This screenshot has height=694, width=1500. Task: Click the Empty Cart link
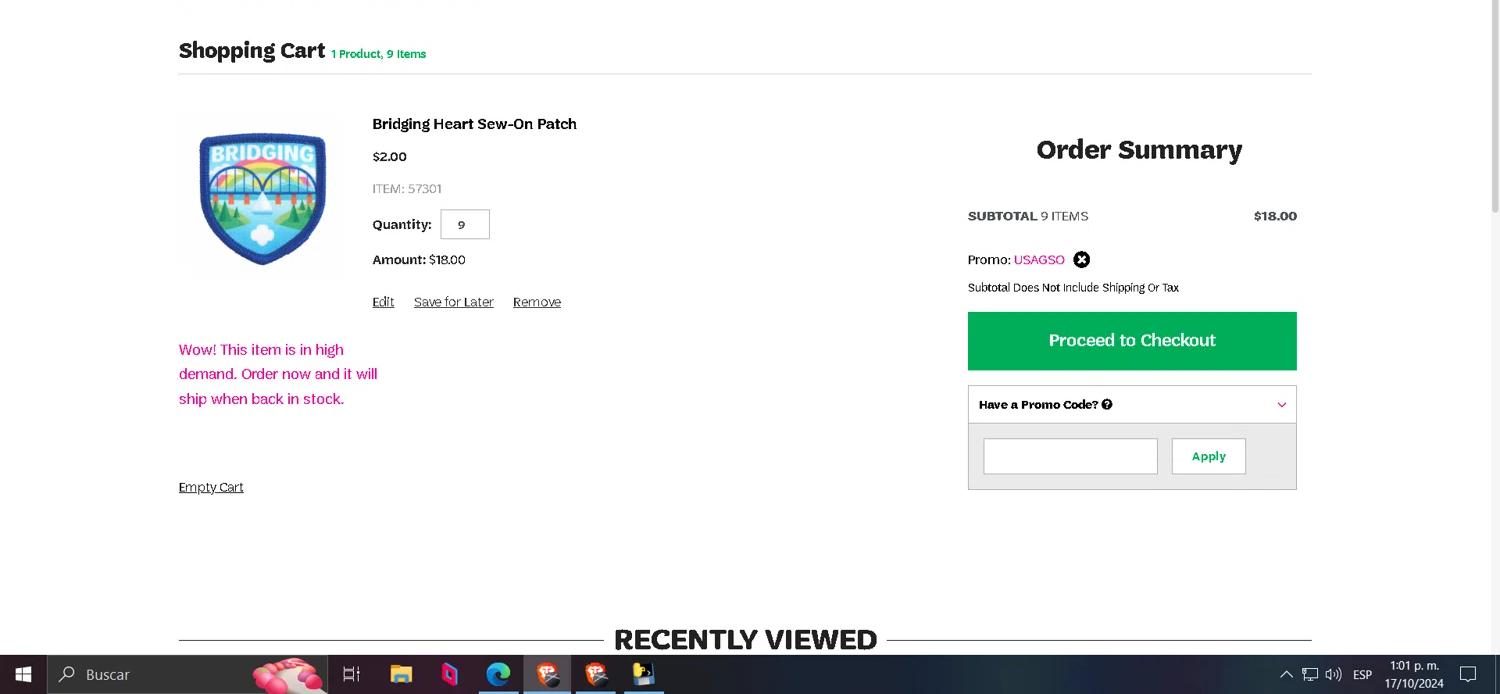coord(211,488)
